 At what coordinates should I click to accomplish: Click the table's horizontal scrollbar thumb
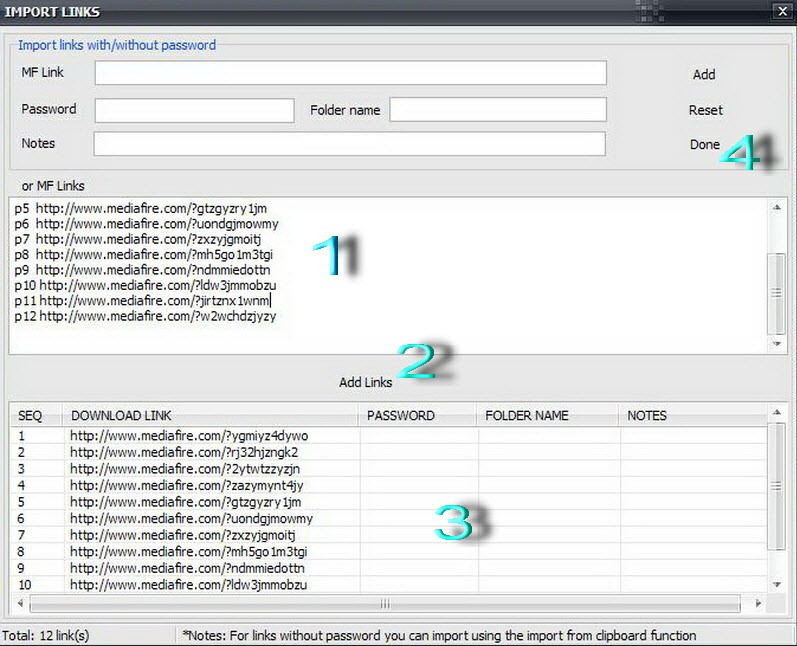click(x=385, y=604)
